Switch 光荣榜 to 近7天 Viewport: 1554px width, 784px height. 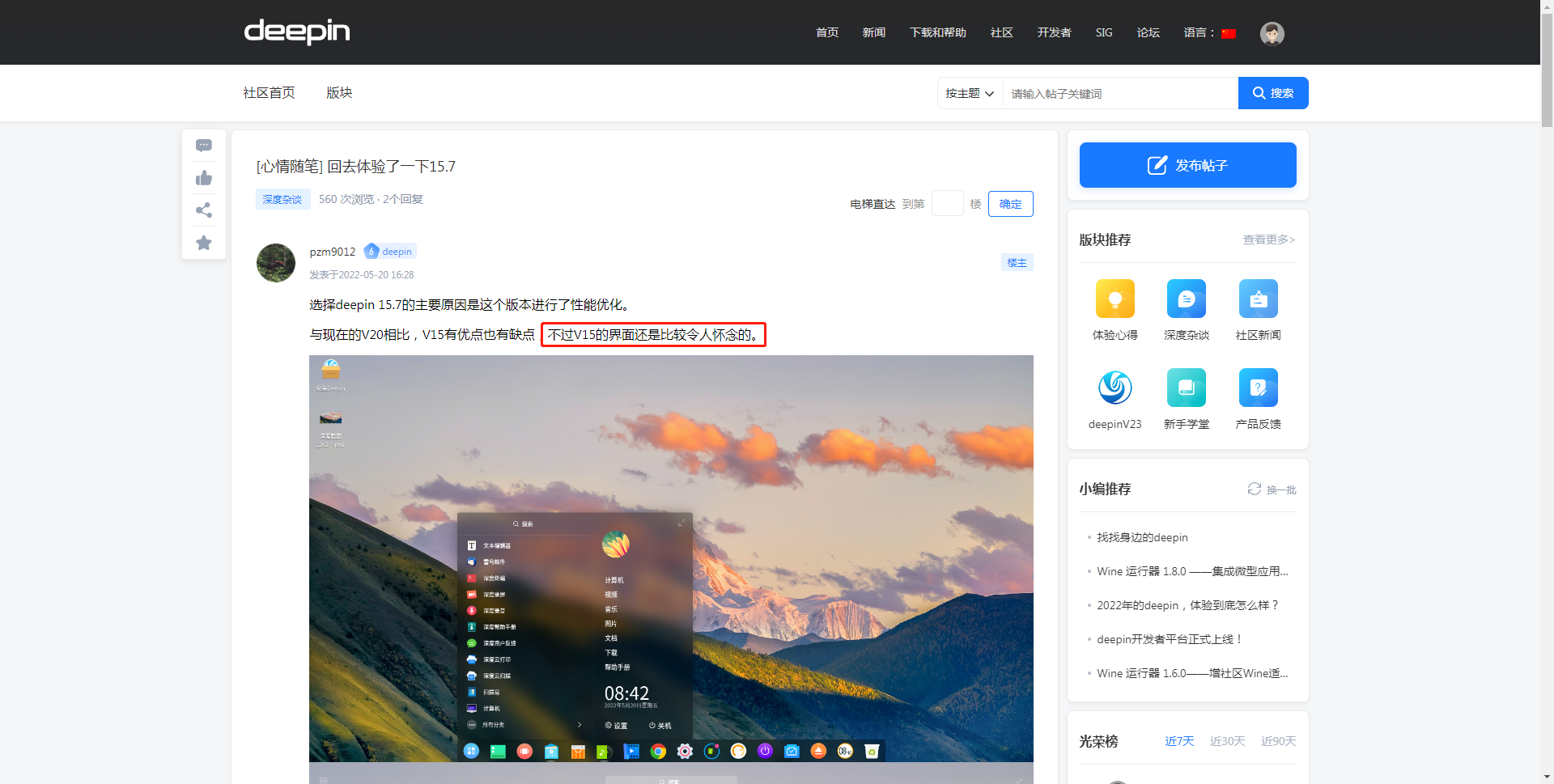click(x=1179, y=741)
